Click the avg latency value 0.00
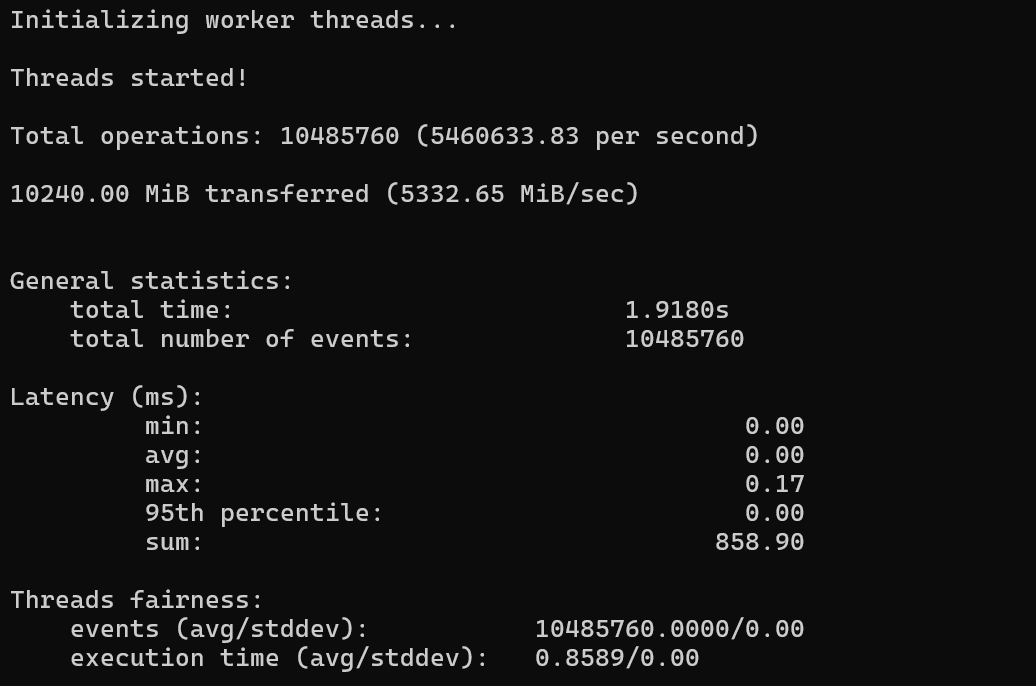 (774, 455)
